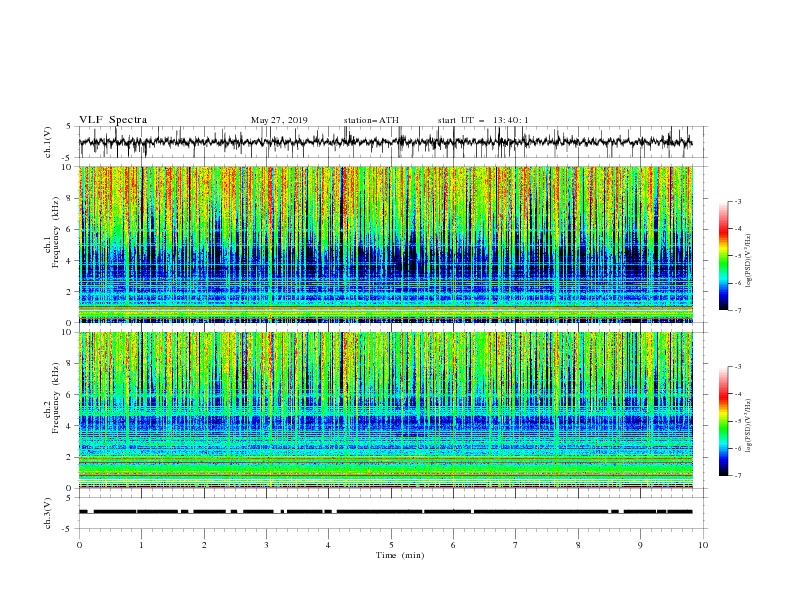This screenshot has width=792, height=612.
Task: Click the "station=ATH" header label
Action: [371, 120]
